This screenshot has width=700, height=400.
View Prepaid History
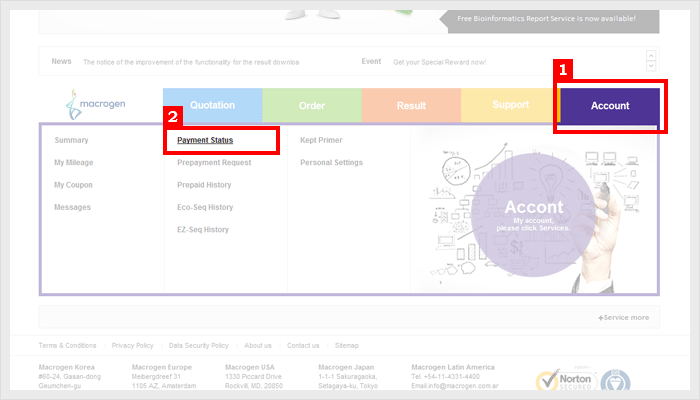pos(204,185)
